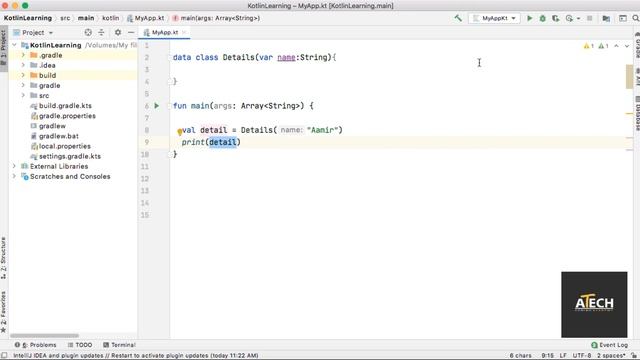Open Search Everywhere magnifier icon

click(636, 18)
